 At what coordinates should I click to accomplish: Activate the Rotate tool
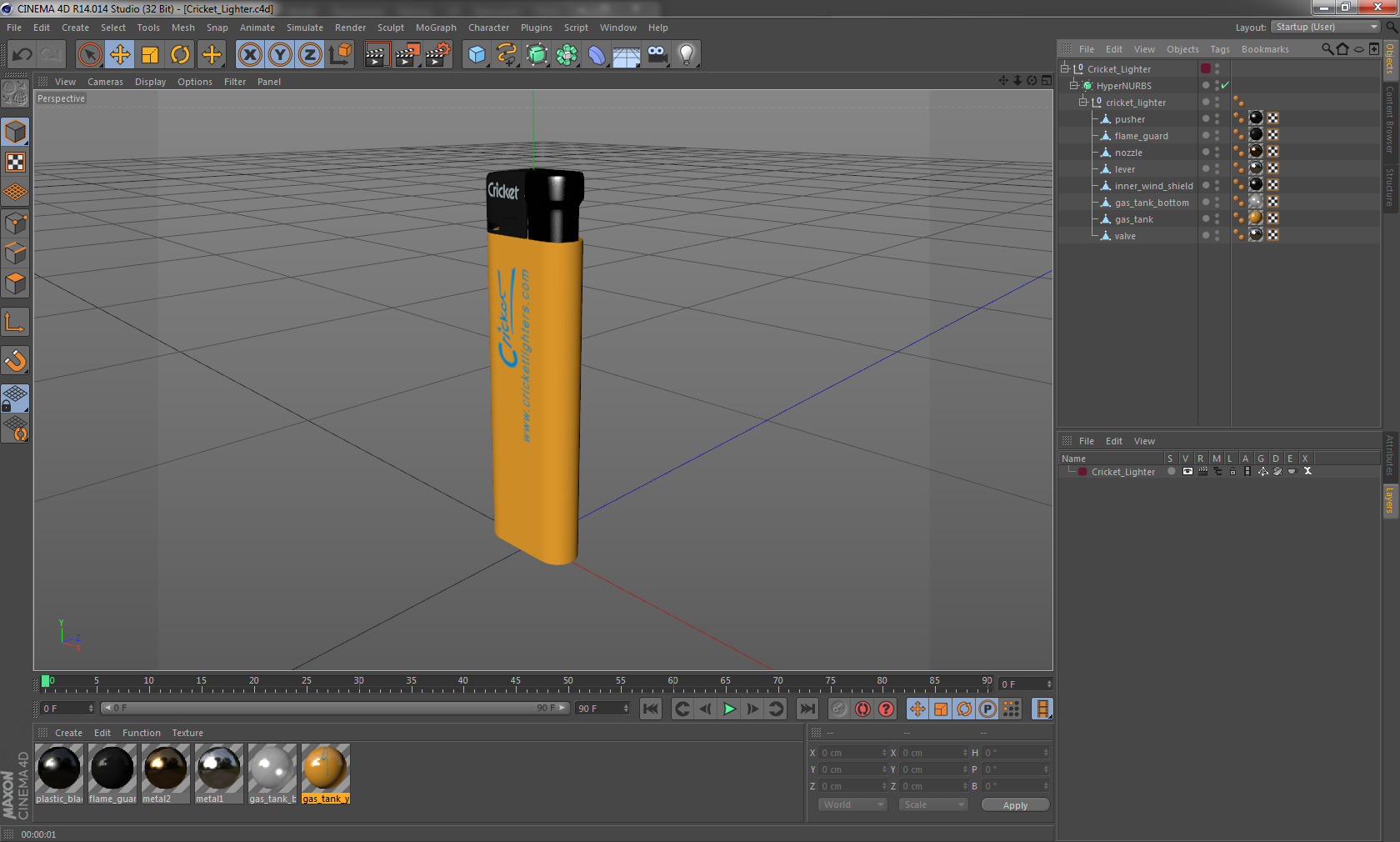(180, 55)
